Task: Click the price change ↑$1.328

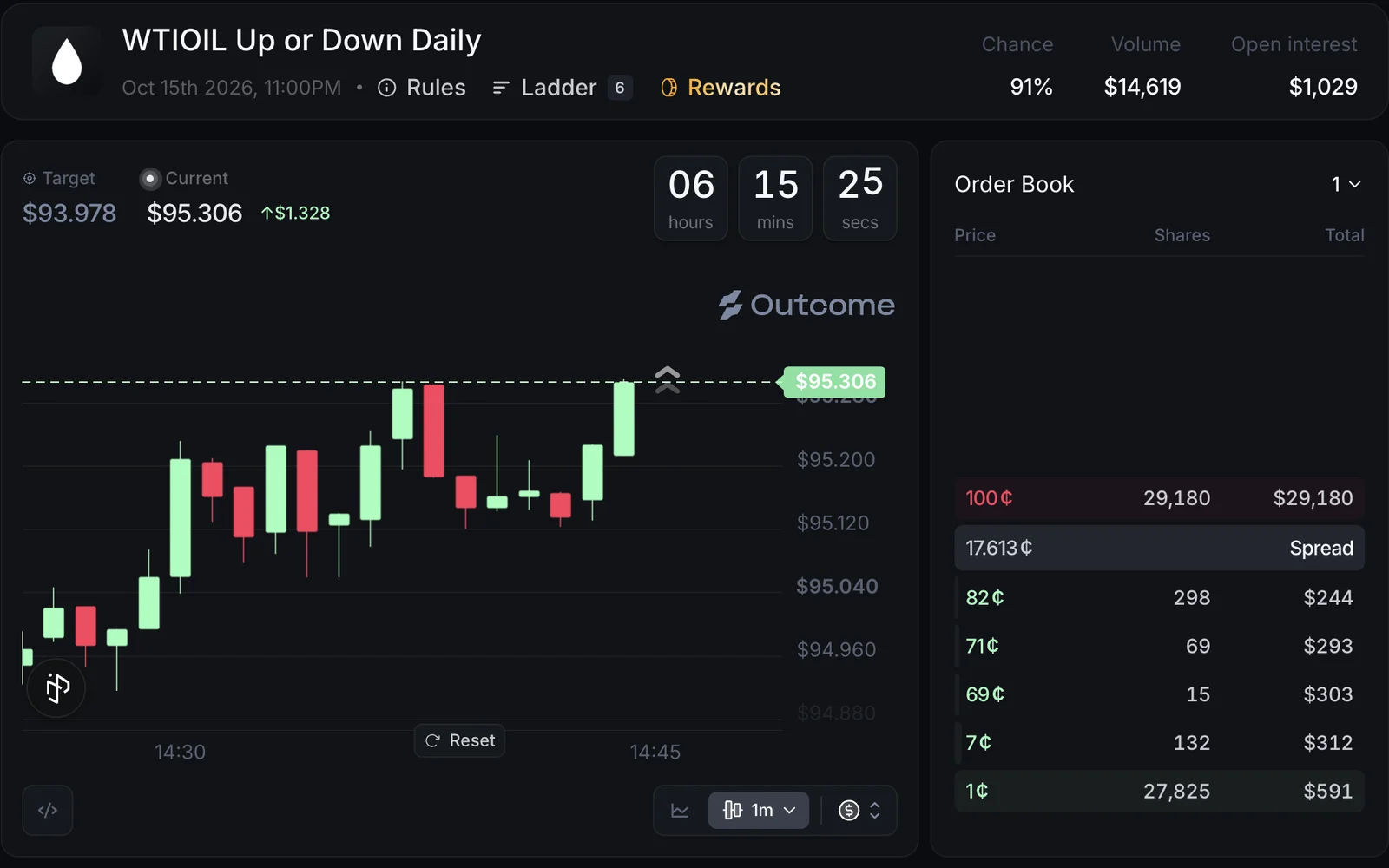Action: point(295,213)
